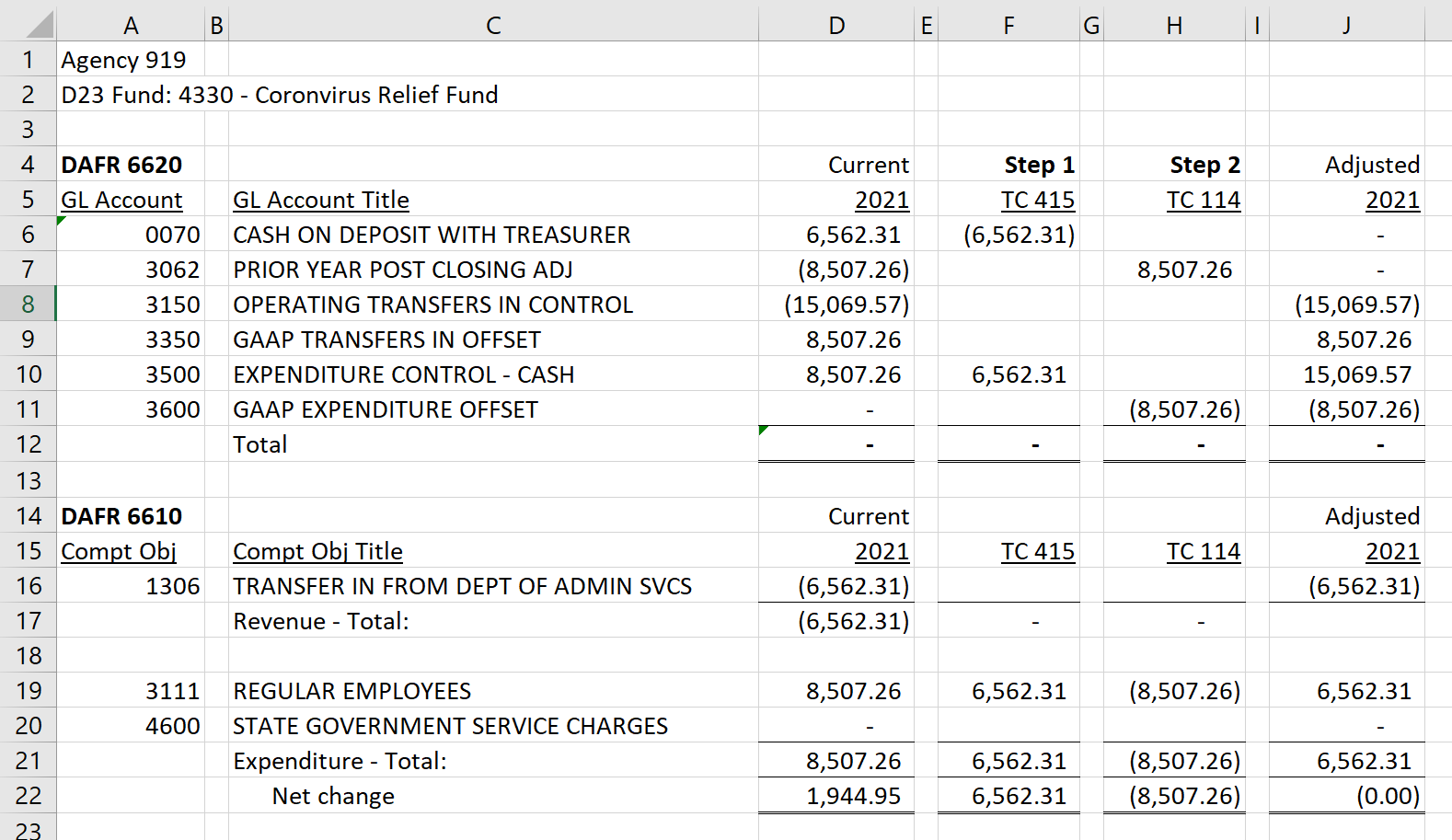The height and width of the screenshot is (840, 1452).
Task: Click the GAAP EXPENDITURE OFFSET cell
Action: [x=385, y=409]
